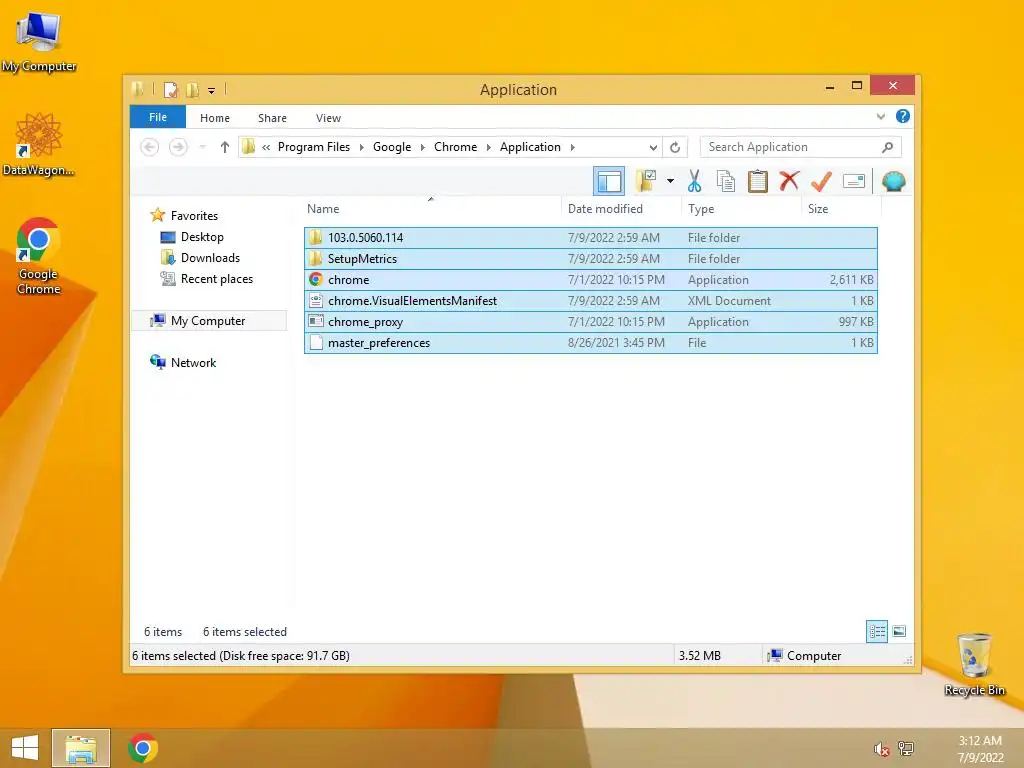Paste with the clipboard icon

click(758, 181)
